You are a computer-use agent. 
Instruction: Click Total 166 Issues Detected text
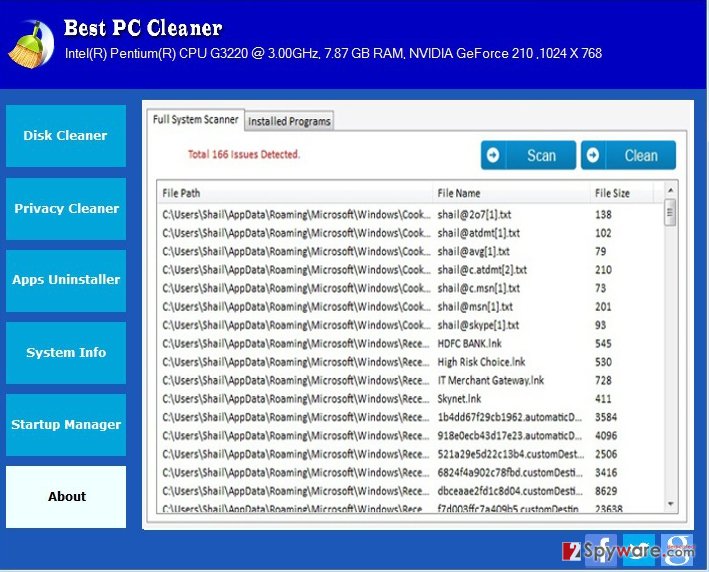click(244, 155)
